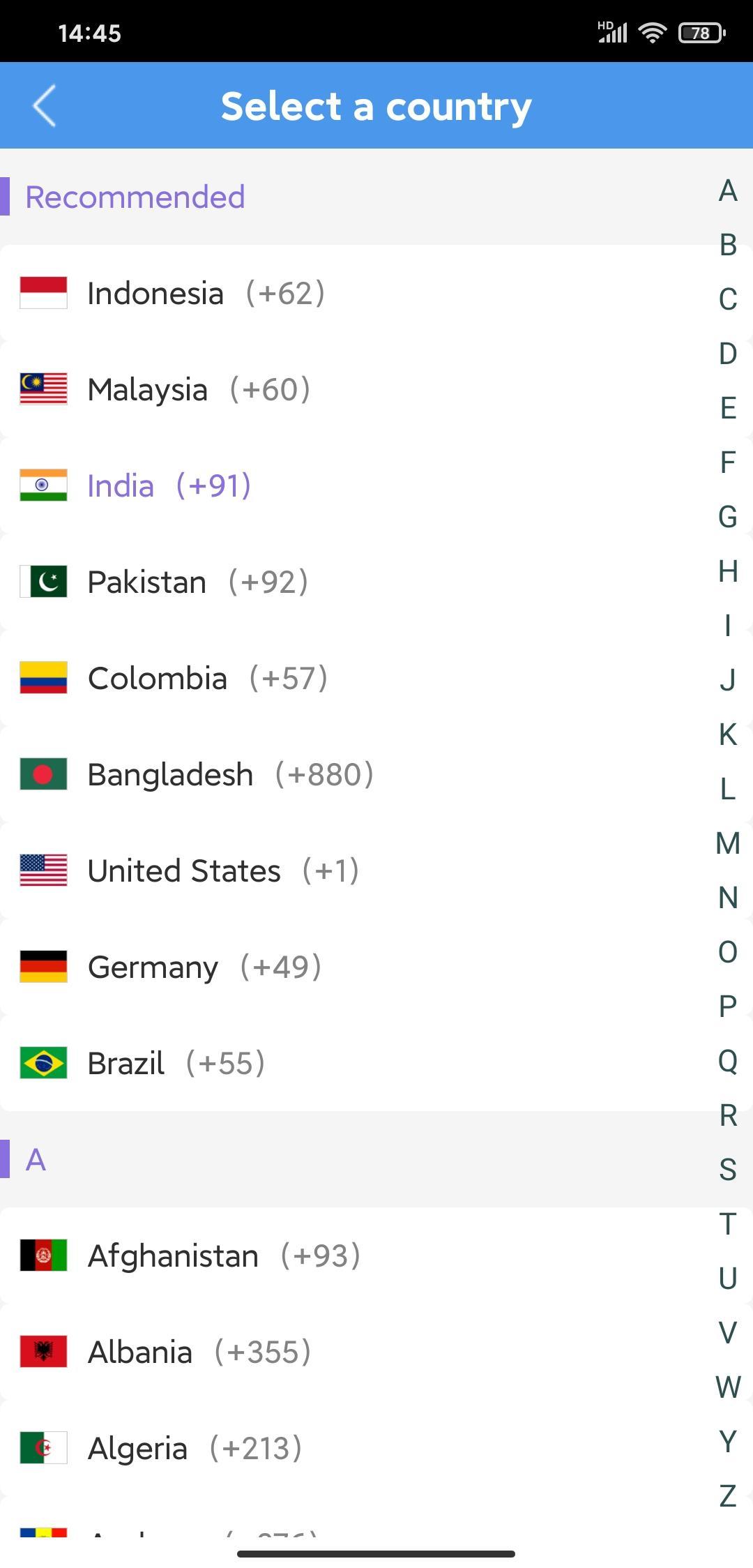
Task: Jump to letter Z in alphabet index
Action: click(728, 1496)
